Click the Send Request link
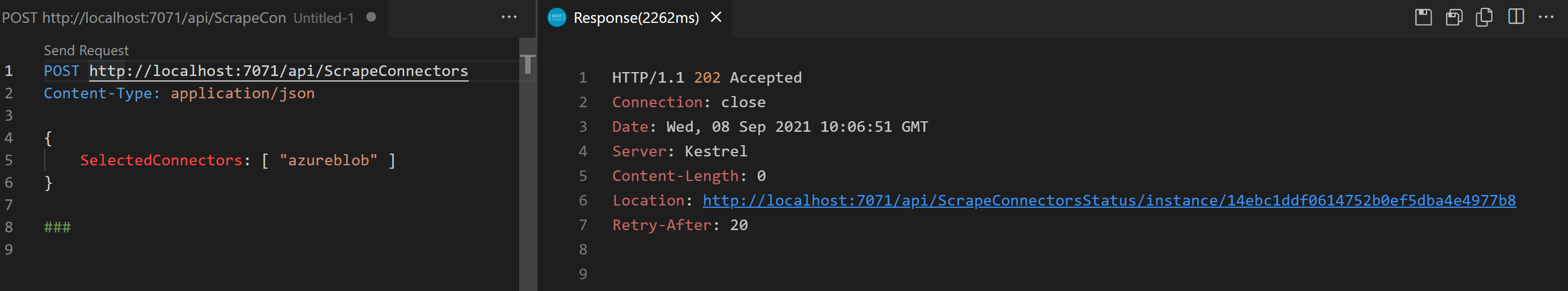The height and width of the screenshot is (291, 1568). click(86, 50)
